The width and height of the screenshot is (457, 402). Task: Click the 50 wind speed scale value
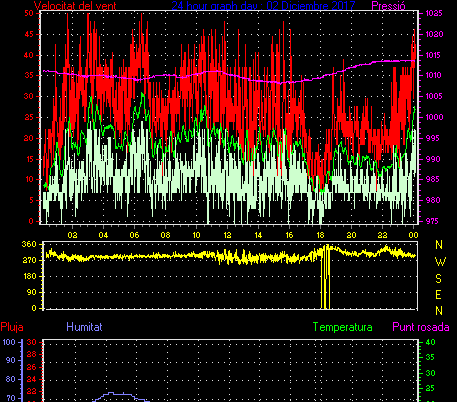[29, 13]
